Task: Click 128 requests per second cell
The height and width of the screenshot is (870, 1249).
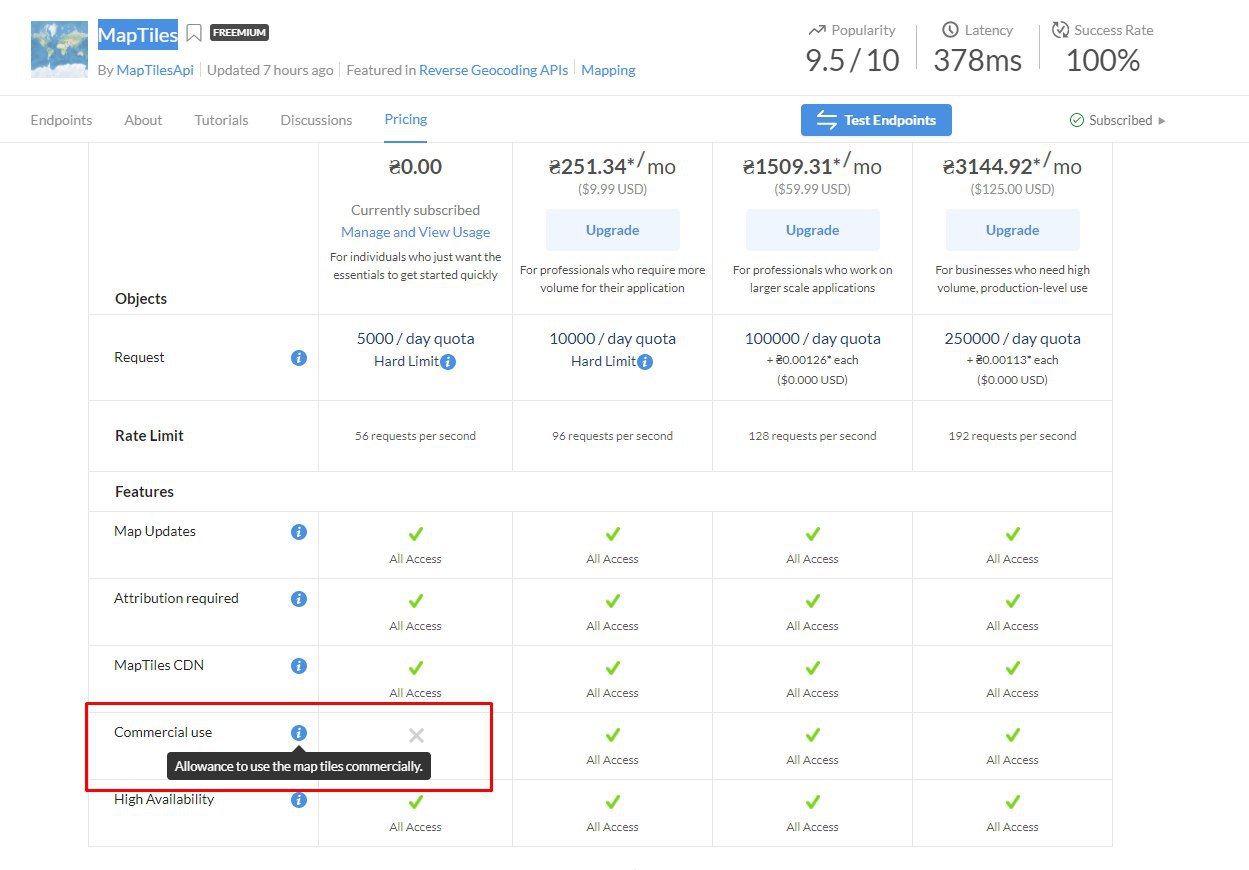Action: point(813,436)
